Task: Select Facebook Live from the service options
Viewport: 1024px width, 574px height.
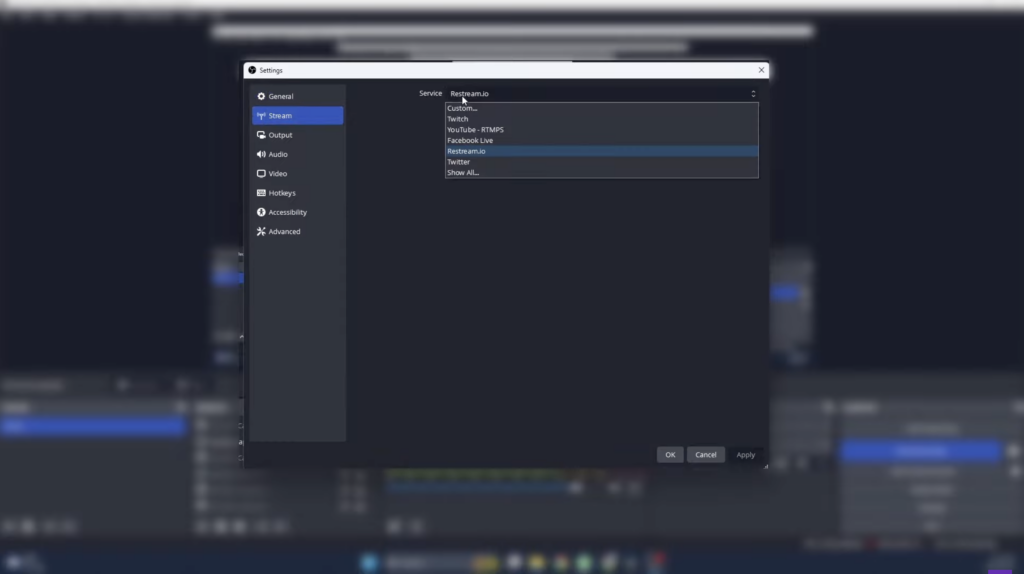Action: [x=470, y=141]
